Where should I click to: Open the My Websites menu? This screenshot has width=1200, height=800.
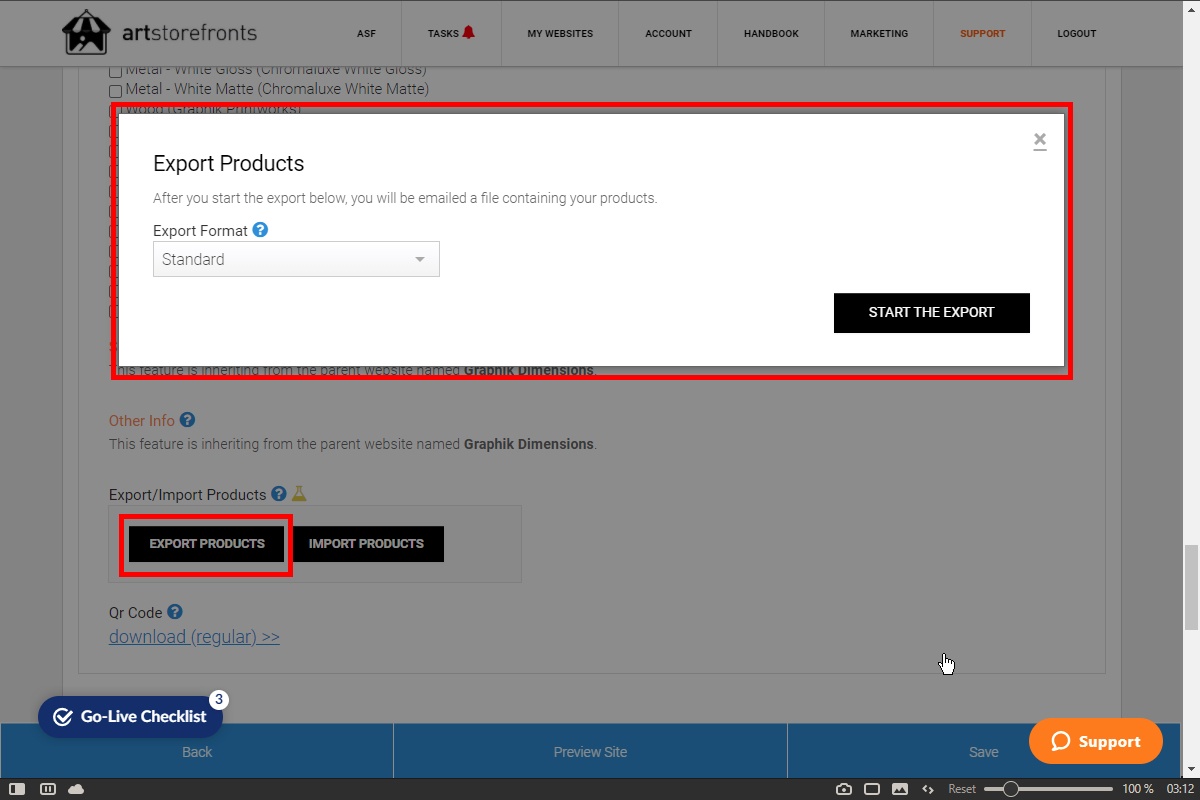click(560, 33)
